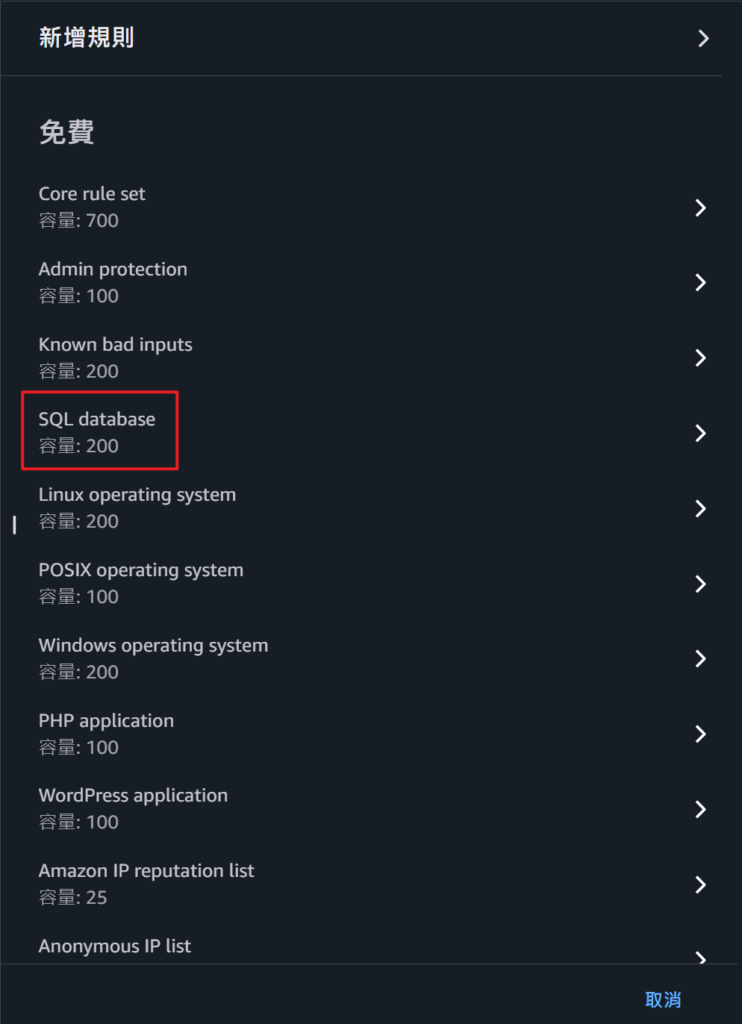Select the Admin protection rule label

point(113,270)
